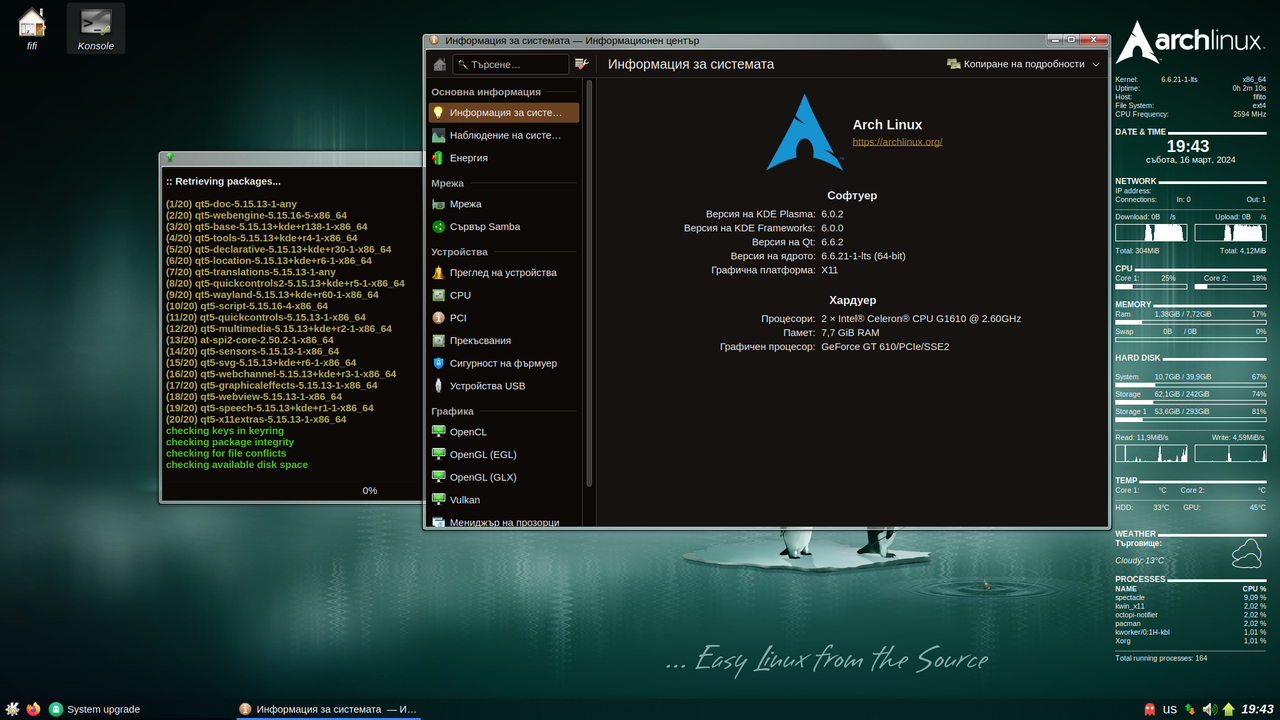This screenshot has height=720, width=1280.
Task: Click the sidebar vertical scrollbar in Info Center
Action: click(589, 284)
